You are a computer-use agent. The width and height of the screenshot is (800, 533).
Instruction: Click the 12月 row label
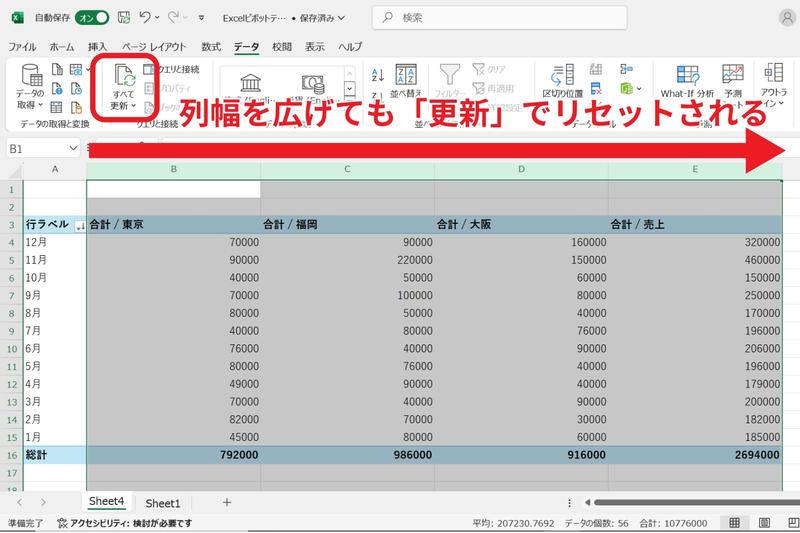[55, 242]
